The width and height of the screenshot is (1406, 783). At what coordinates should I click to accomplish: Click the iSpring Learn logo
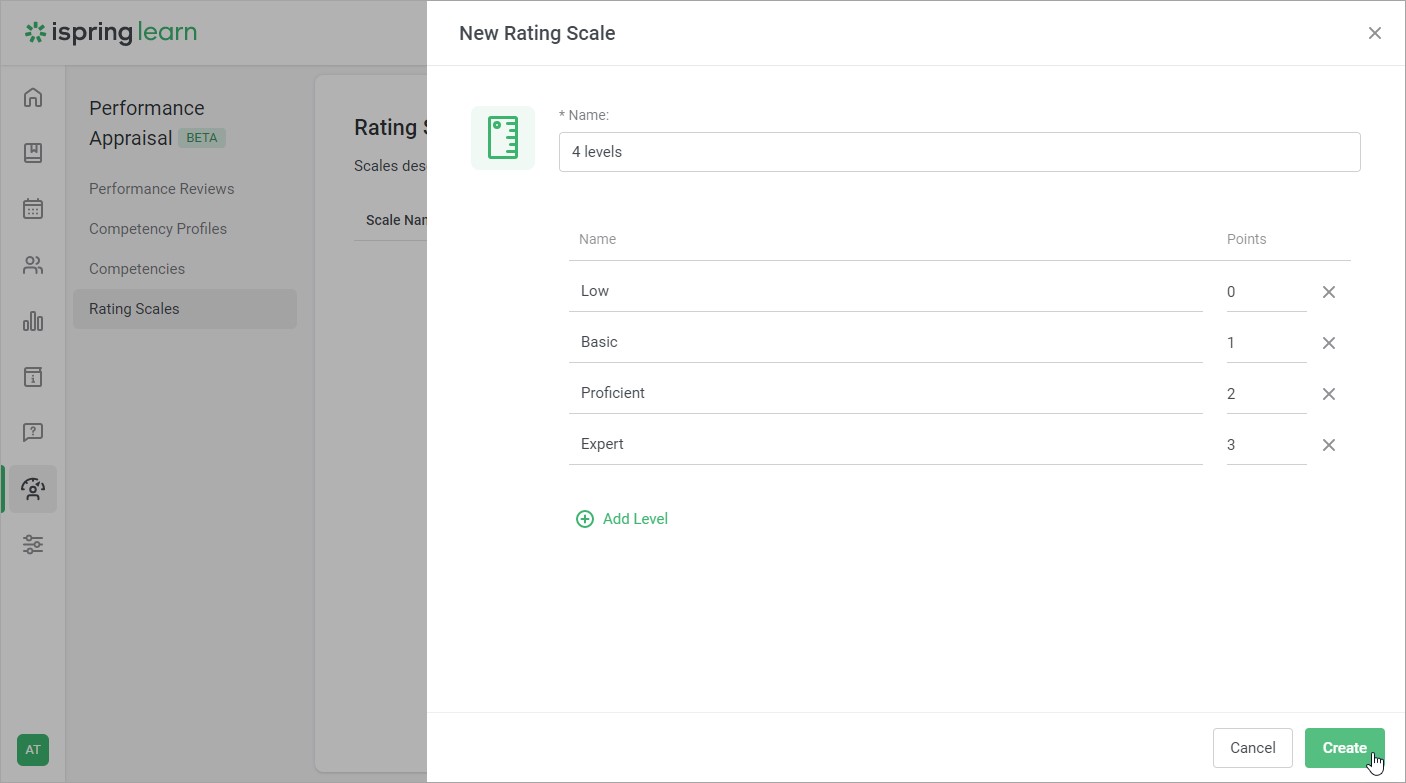click(111, 33)
